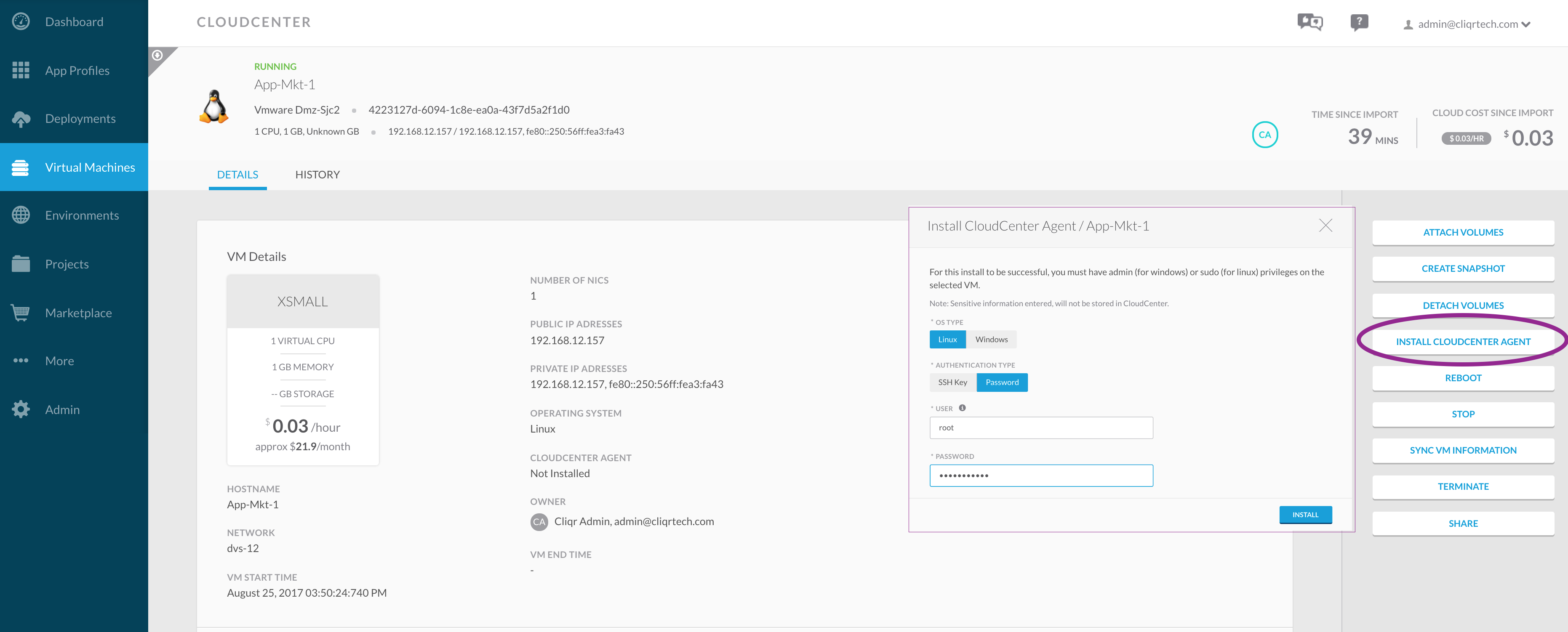The image size is (1568, 632).
Task: Click the Vmware Dmz-Sjc2 cloud name
Action: pos(296,110)
